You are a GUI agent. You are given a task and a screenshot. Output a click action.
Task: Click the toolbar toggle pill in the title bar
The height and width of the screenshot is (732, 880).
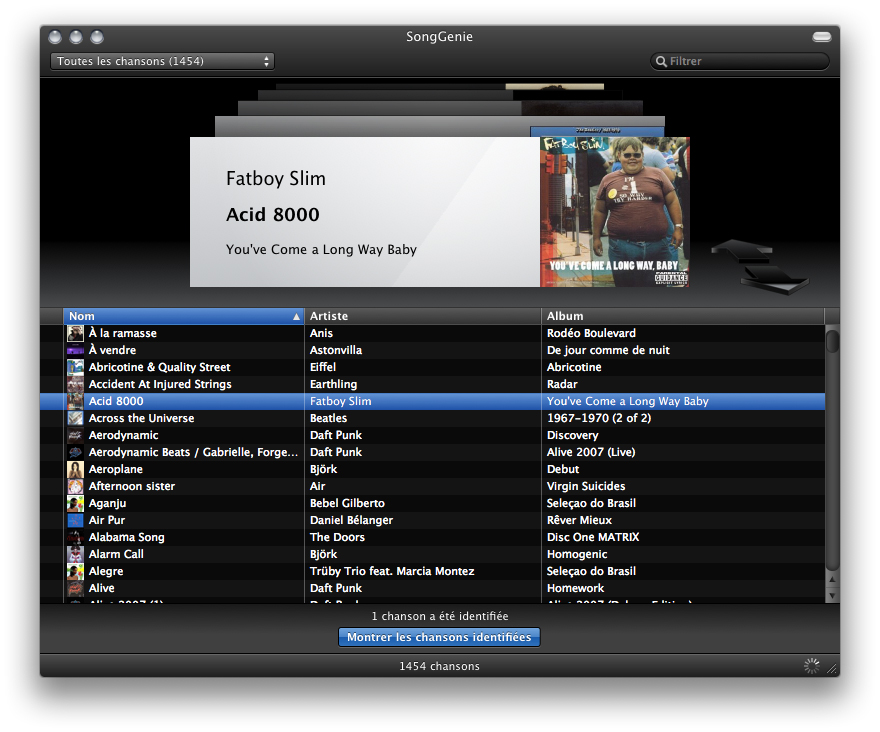[x=822, y=37]
